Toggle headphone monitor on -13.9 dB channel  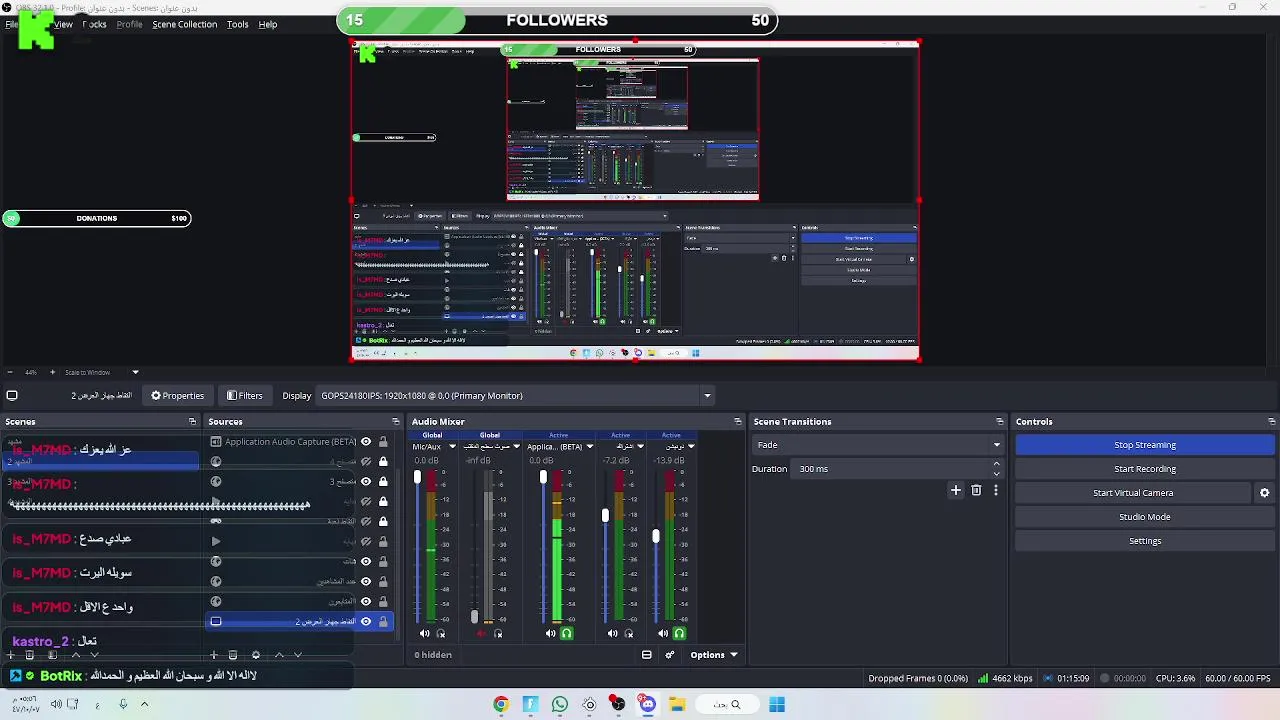(x=679, y=633)
